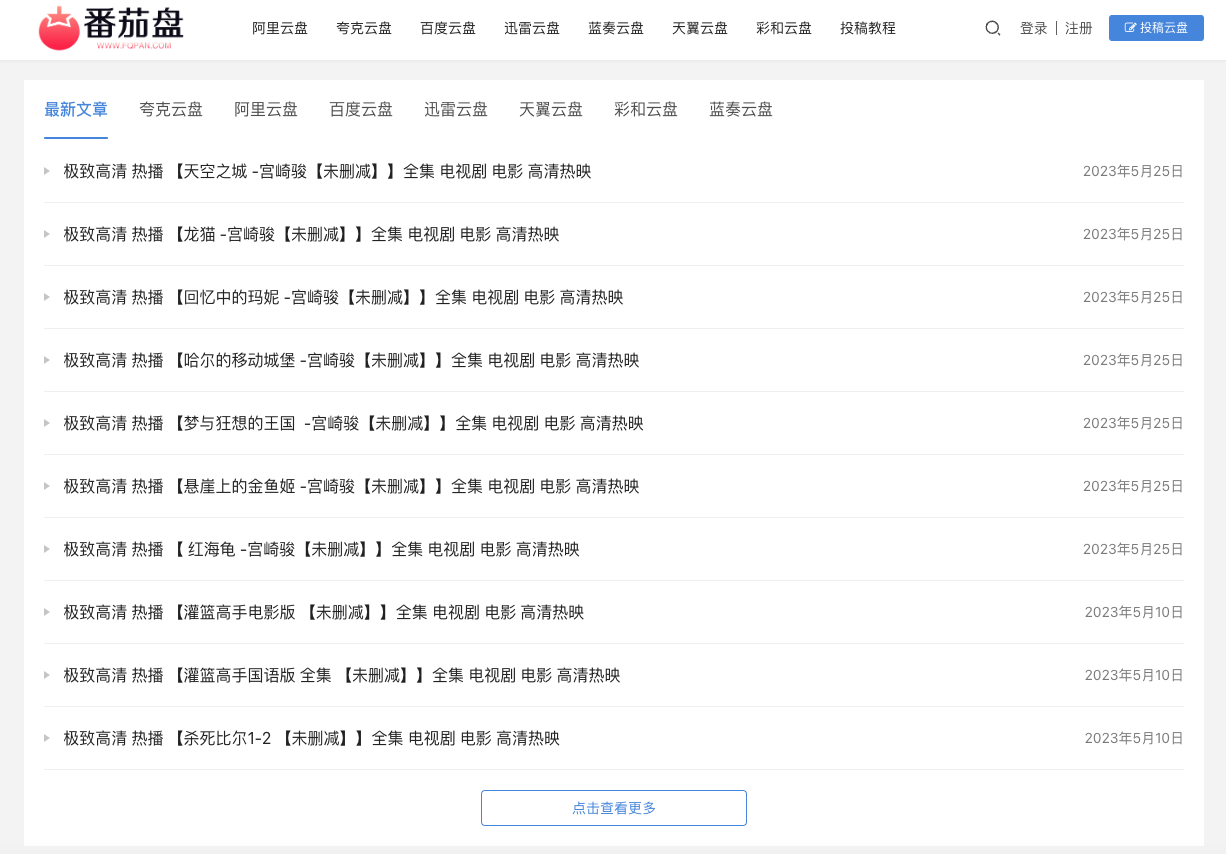Switch to the 阿里云盘 tab
This screenshot has width=1226, height=854.
266,110
